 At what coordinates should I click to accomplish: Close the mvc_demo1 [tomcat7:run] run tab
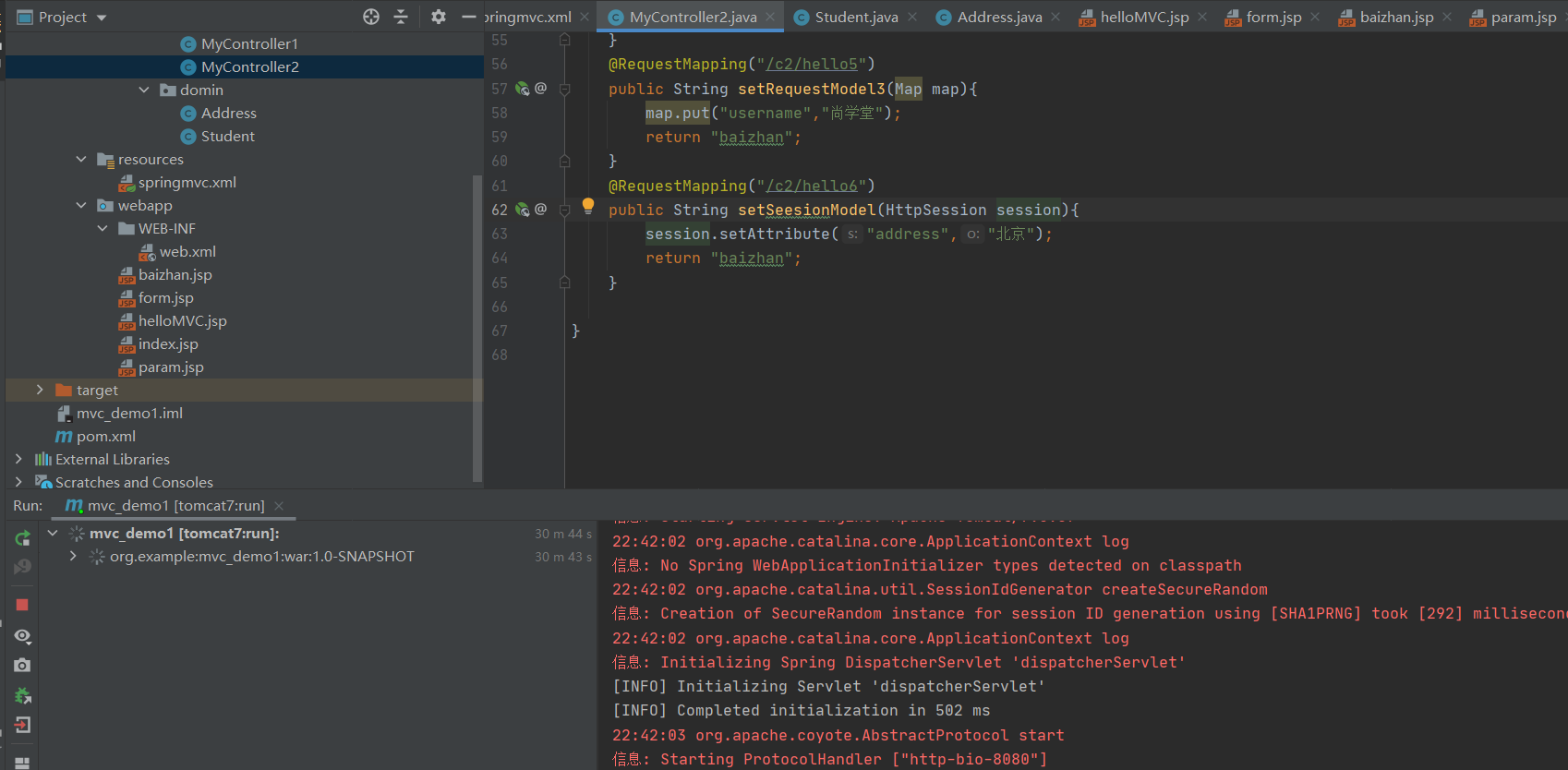click(279, 506)
